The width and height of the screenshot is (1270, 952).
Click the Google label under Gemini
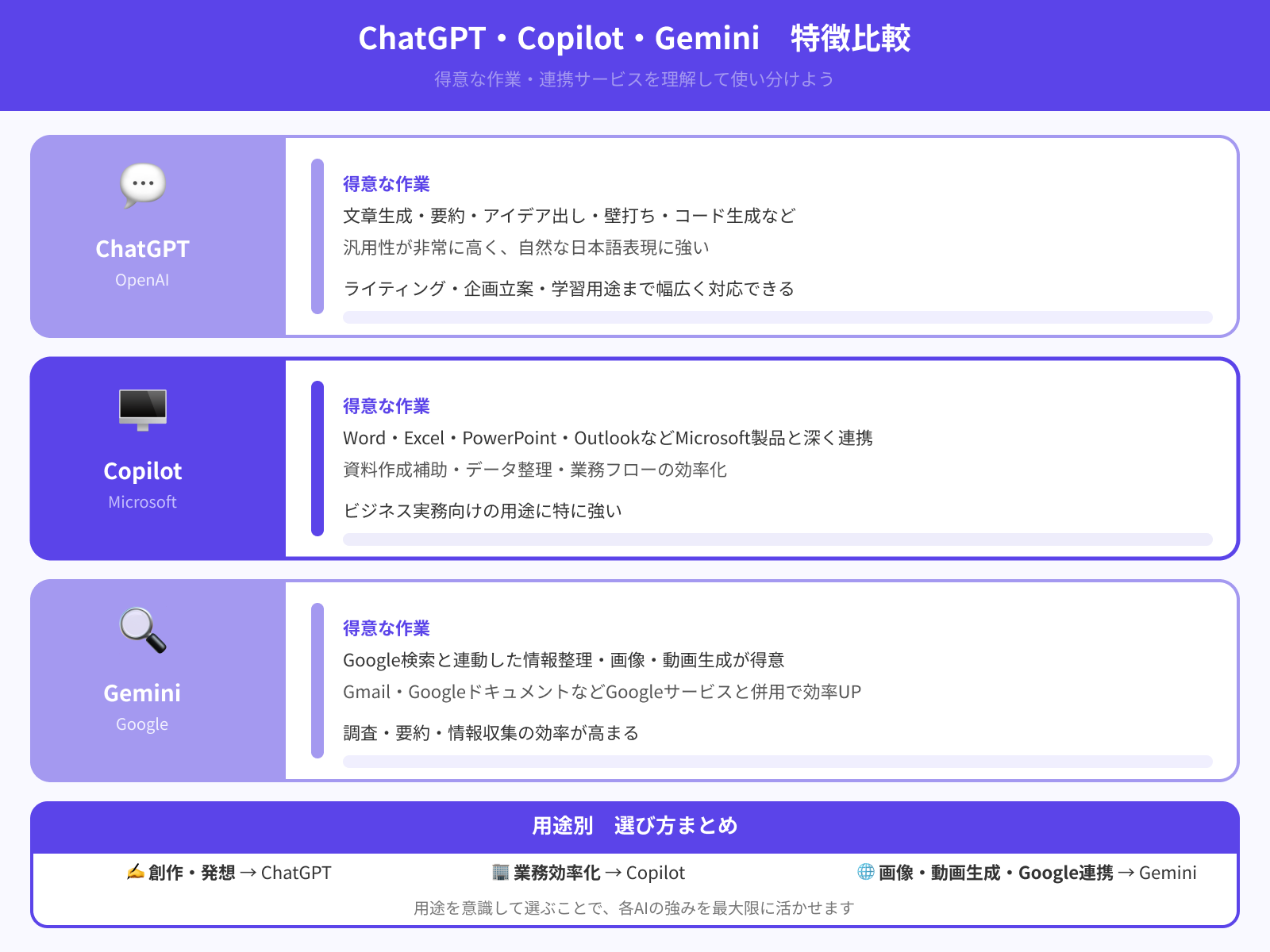(142, 724)
